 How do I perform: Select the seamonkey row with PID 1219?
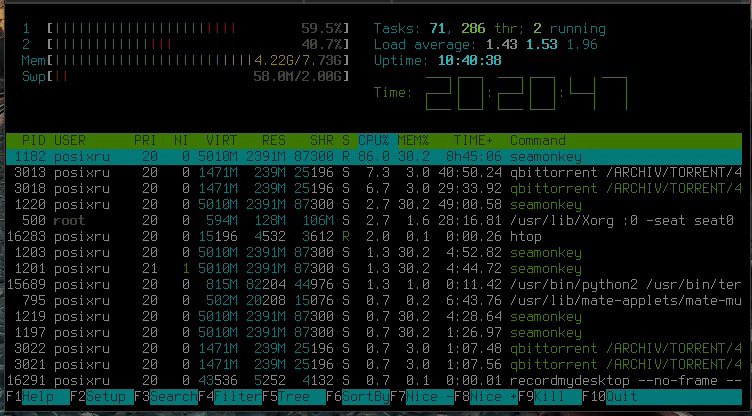point(374,317)
